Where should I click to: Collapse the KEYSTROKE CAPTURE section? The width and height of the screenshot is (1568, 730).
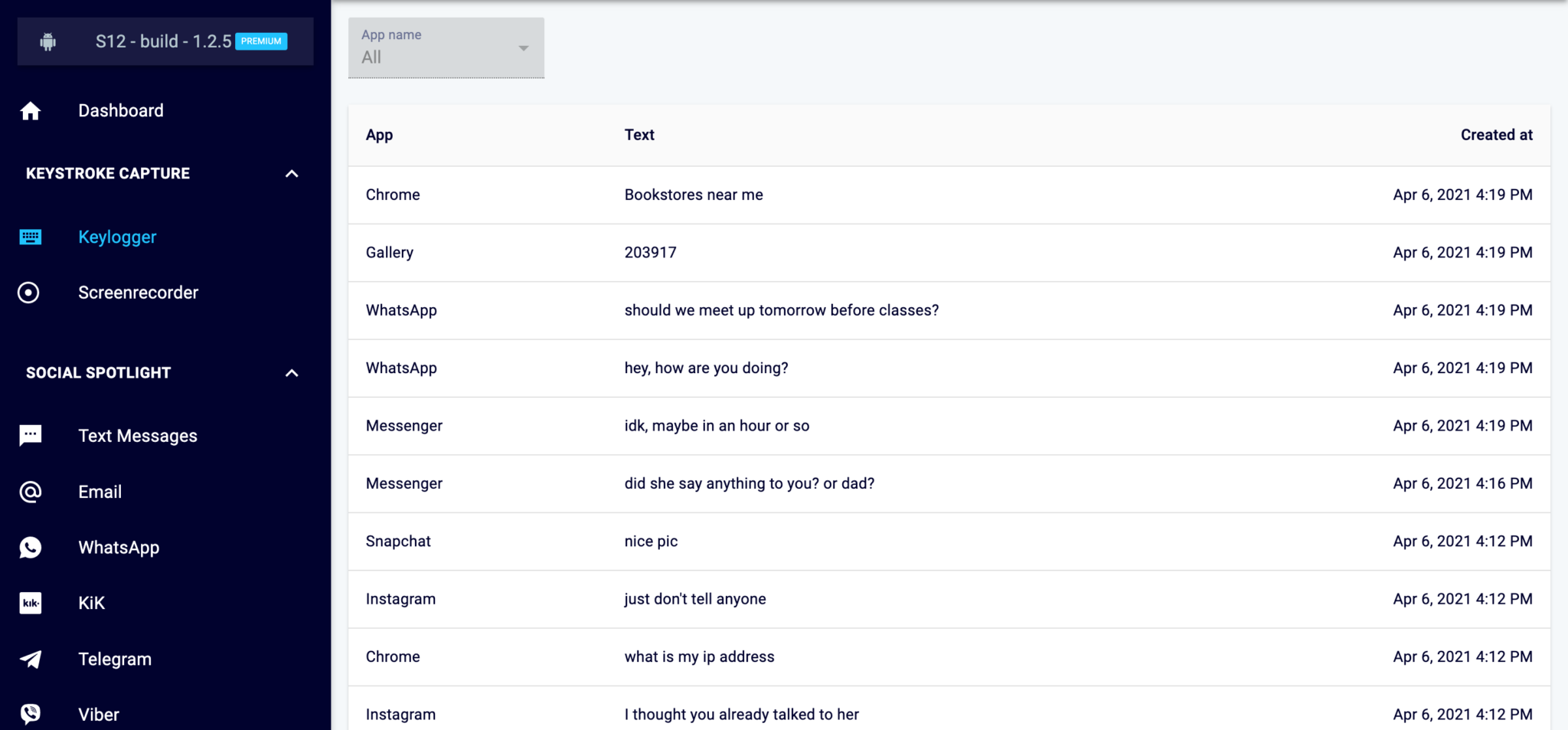(x=291, y=174)
